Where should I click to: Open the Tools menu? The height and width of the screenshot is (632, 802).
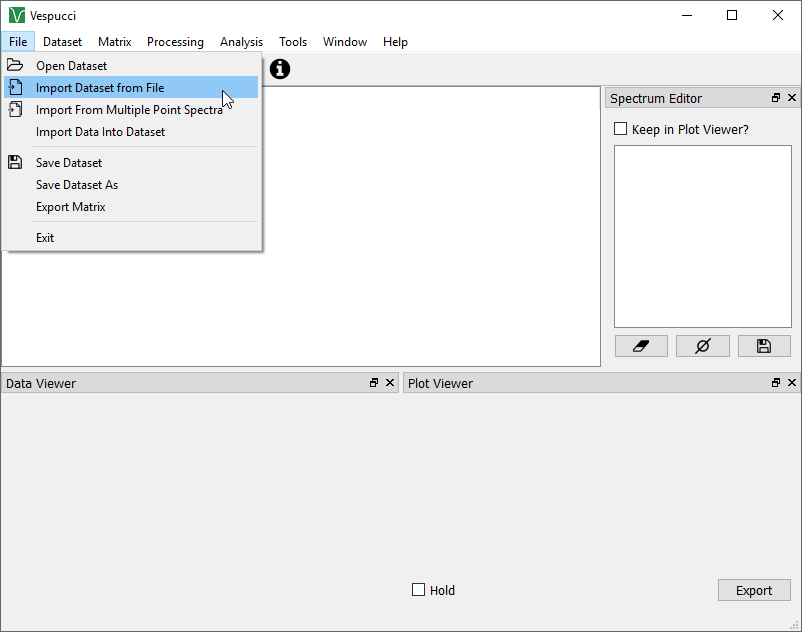[293, 41]
